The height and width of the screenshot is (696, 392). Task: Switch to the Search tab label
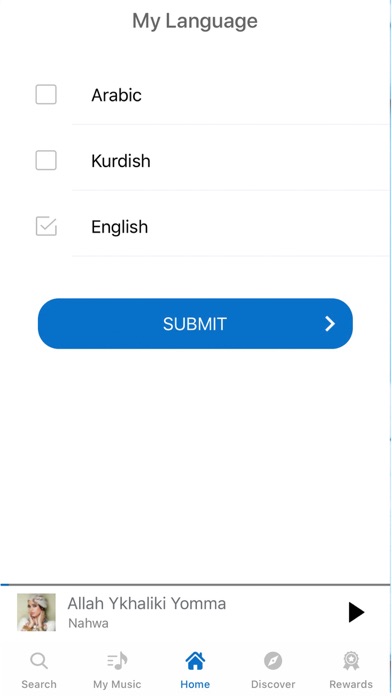point(39,684)
